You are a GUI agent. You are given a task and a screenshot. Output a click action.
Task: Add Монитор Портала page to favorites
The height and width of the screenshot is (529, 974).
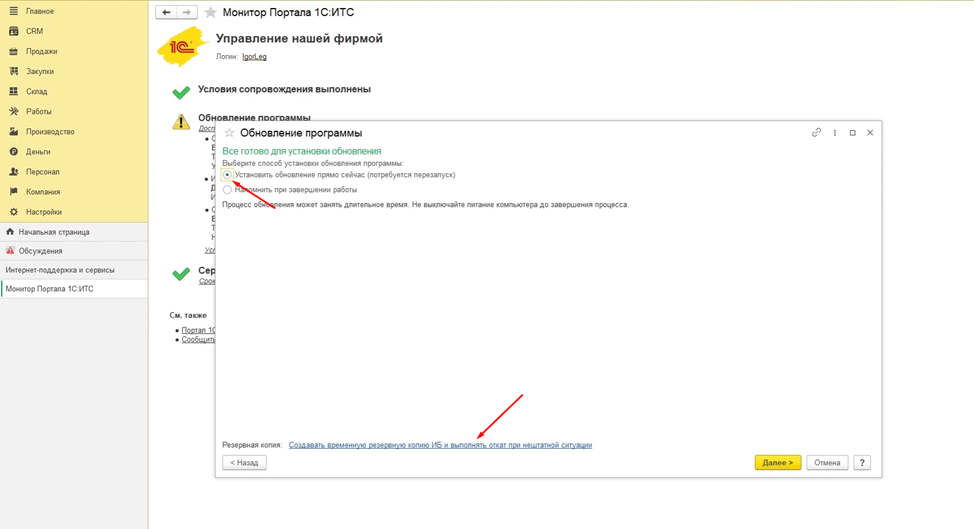pyautogui.click(x=211, y=12)
